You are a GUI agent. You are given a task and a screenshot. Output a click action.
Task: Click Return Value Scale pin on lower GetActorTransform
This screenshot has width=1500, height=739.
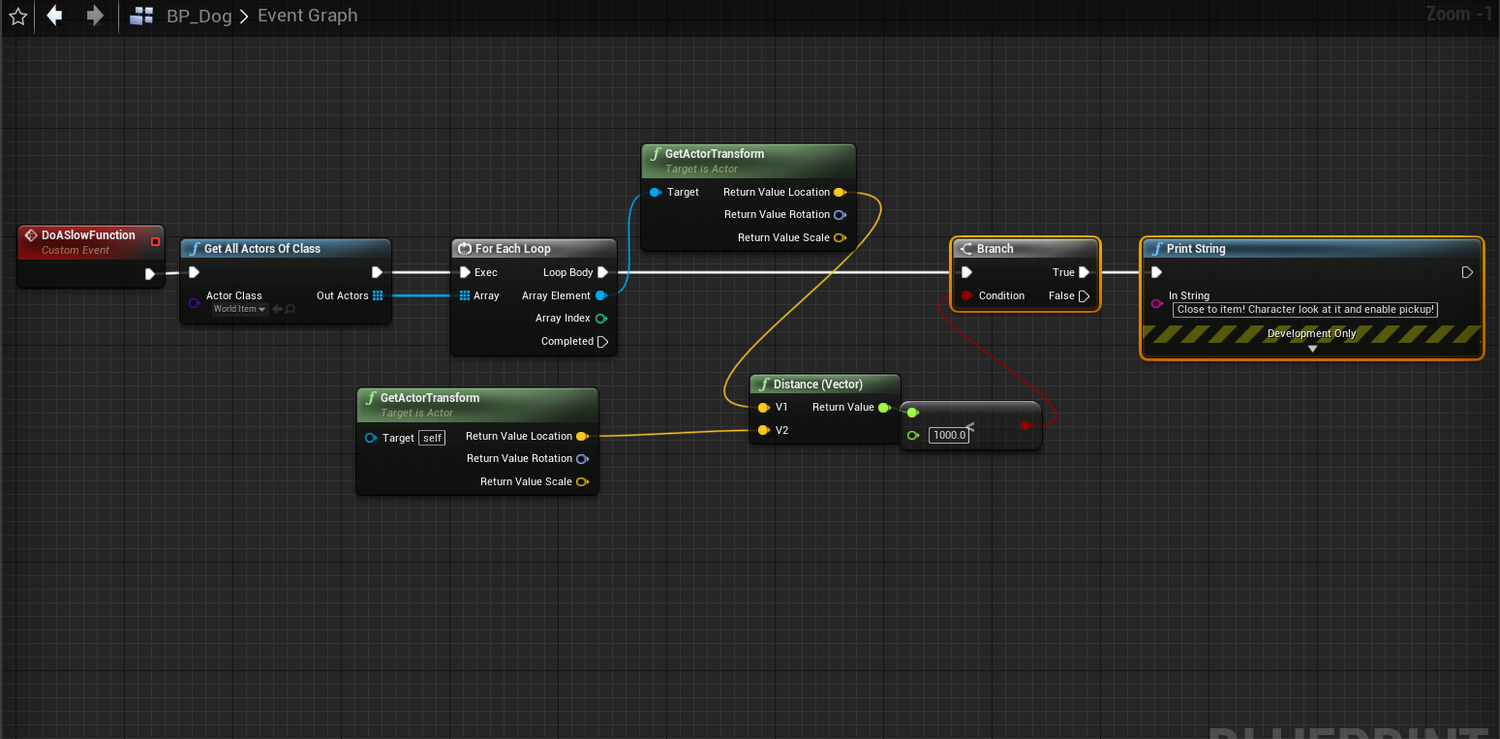click(x=582, y=481)
